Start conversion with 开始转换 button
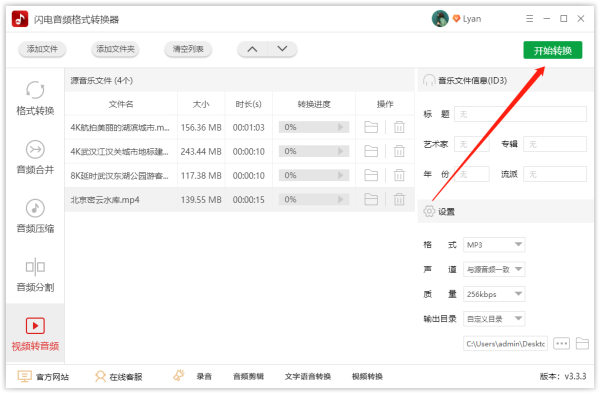Viewport: 600px width, 394px height. pyautogui.click(x=553, y=50)
